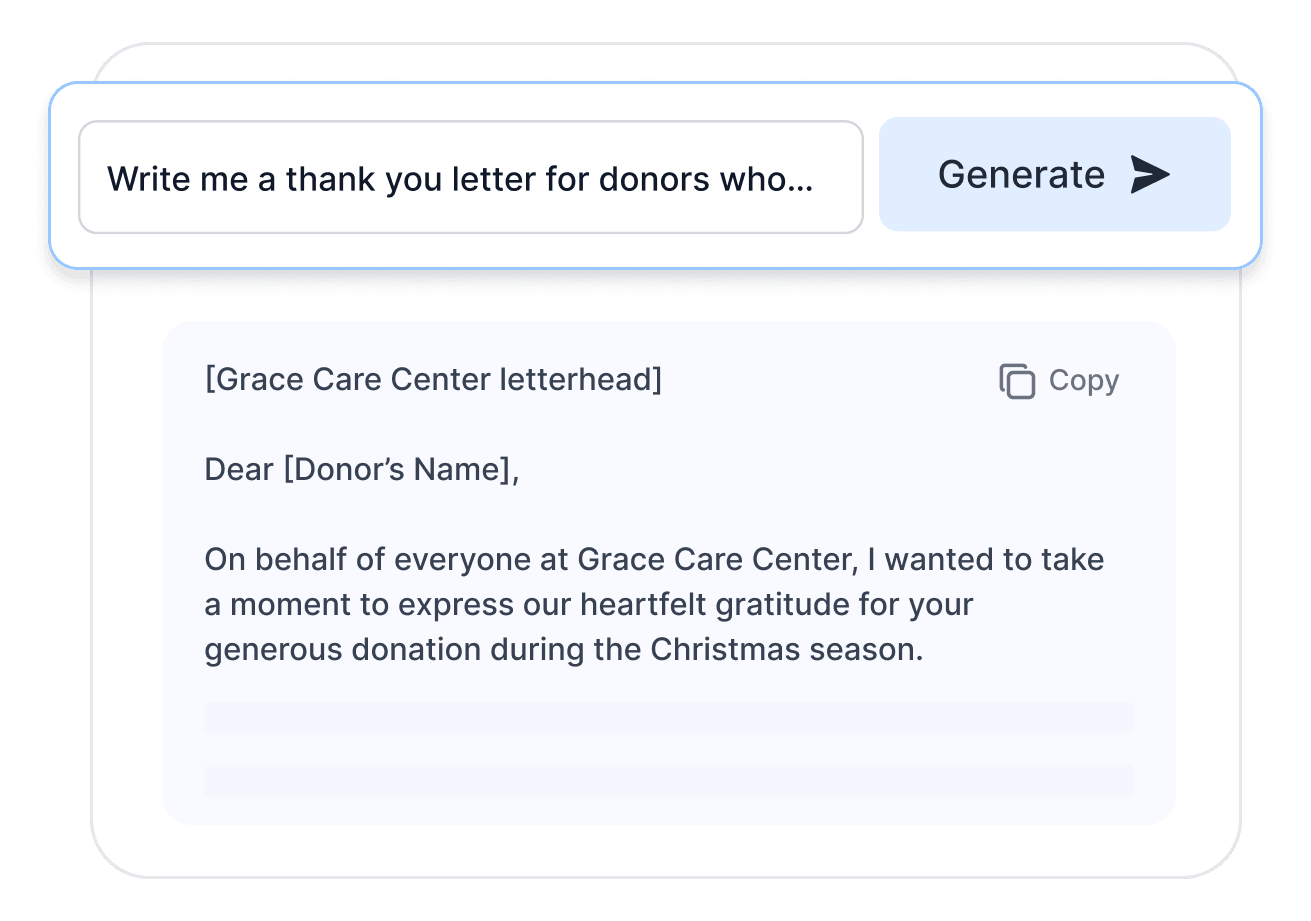This screenshot has height=921, width=1311.
Task: Click the Copy label text
Action: coord(1083,381)
